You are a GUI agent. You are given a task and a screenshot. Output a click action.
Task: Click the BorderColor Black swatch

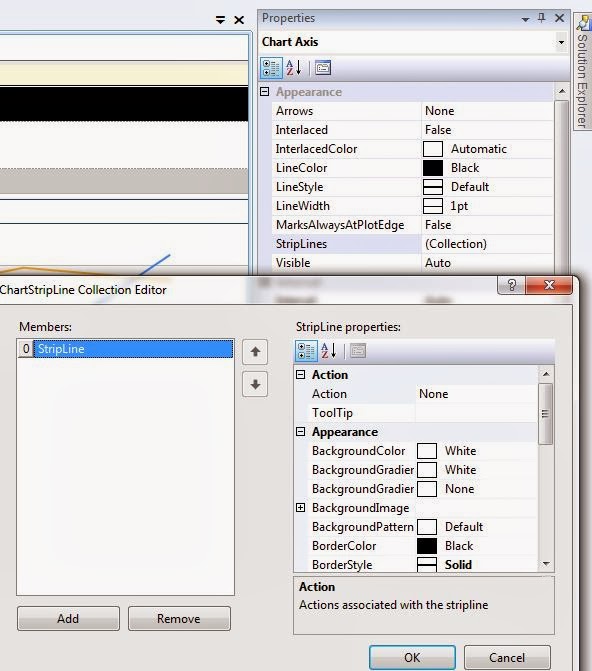point(427,546)
